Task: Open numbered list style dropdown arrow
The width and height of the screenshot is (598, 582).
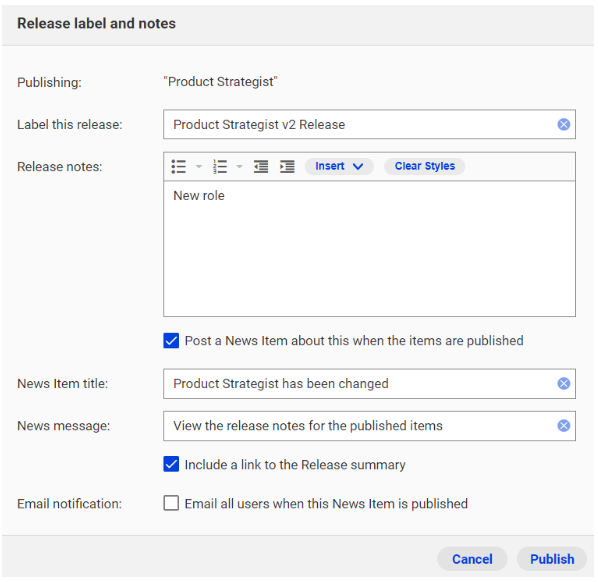Action: 240,167
